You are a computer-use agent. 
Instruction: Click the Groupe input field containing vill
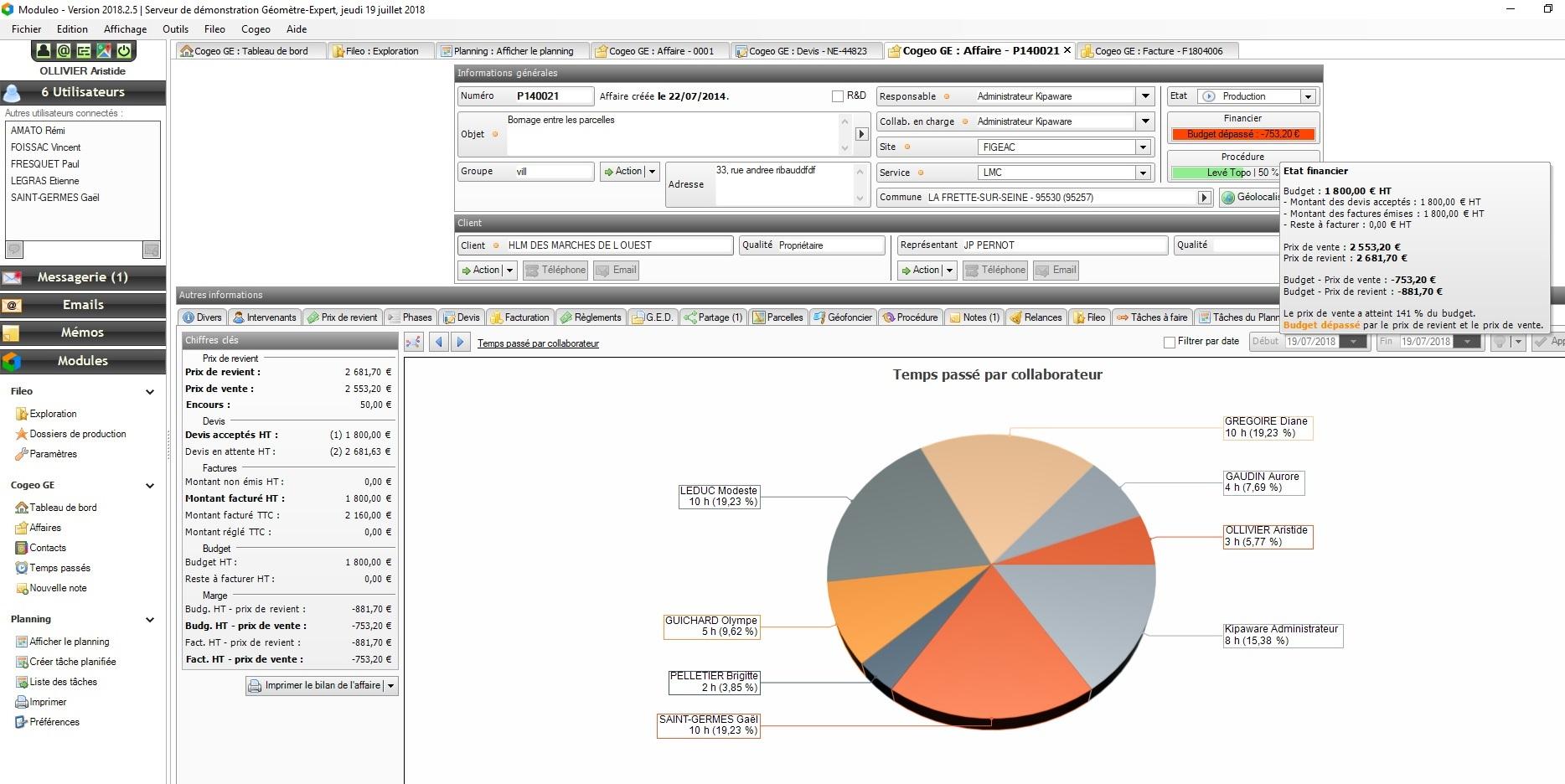tap(553, 172)
